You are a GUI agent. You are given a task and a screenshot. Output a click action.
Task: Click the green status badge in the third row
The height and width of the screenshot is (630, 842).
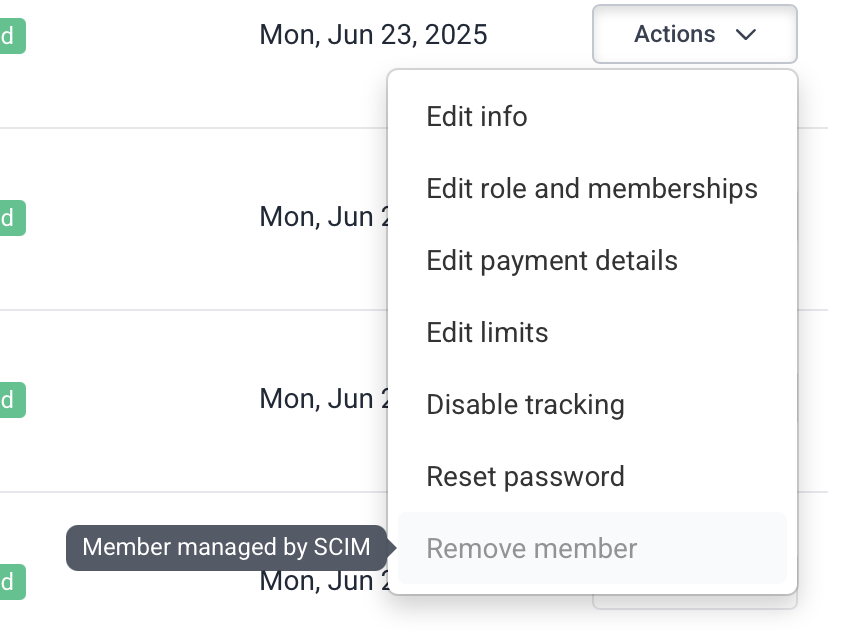(x=11, y=400)
